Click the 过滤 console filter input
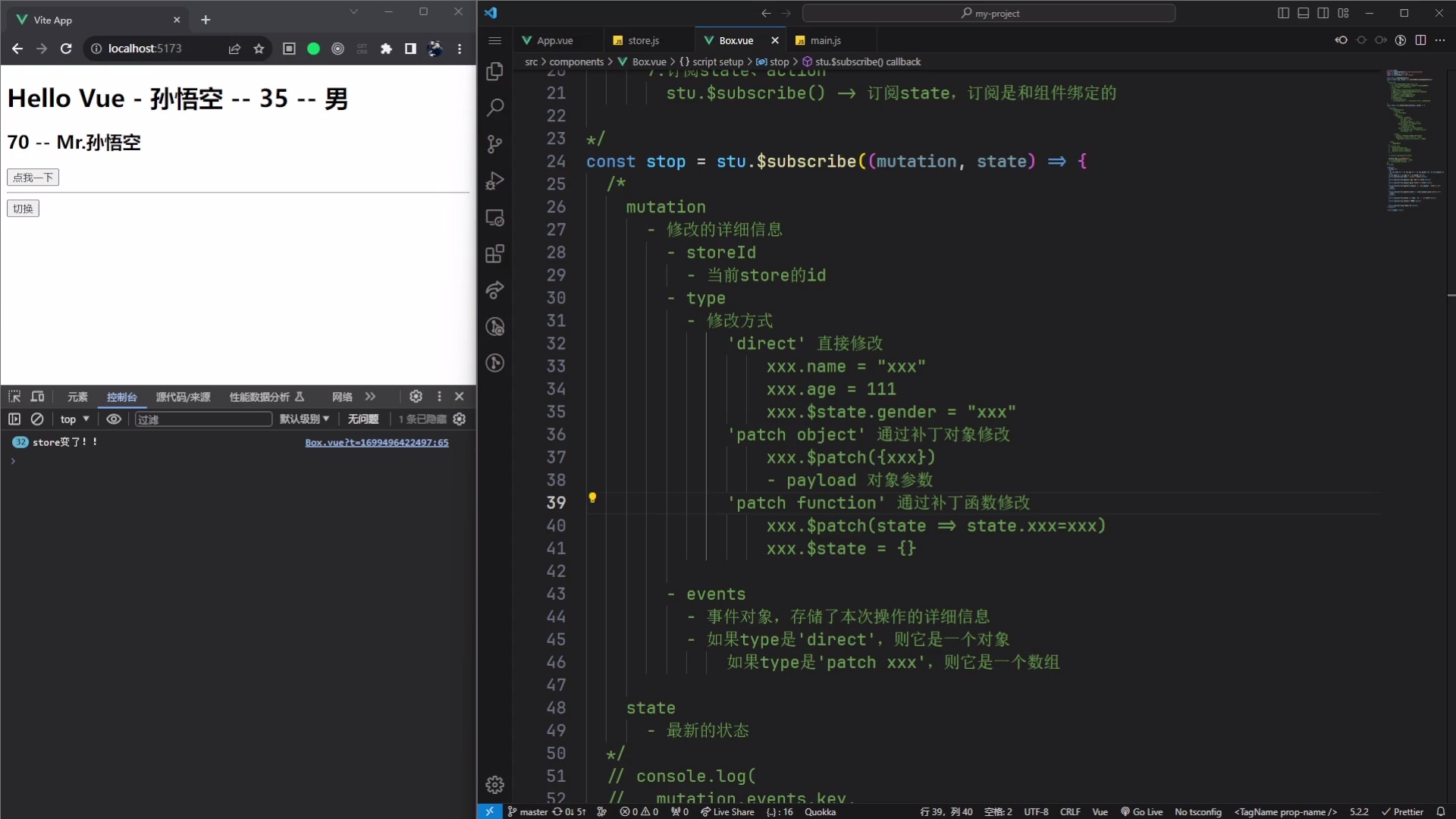The height and width of the screenshot is (819, 1456). click(202, 419)
